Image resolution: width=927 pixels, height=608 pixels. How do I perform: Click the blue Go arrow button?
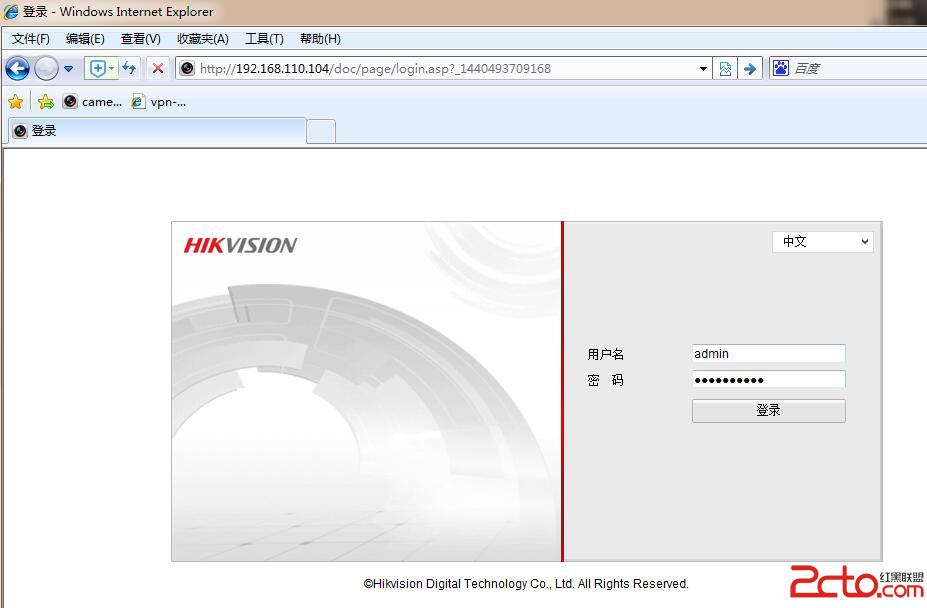point(750,69)
